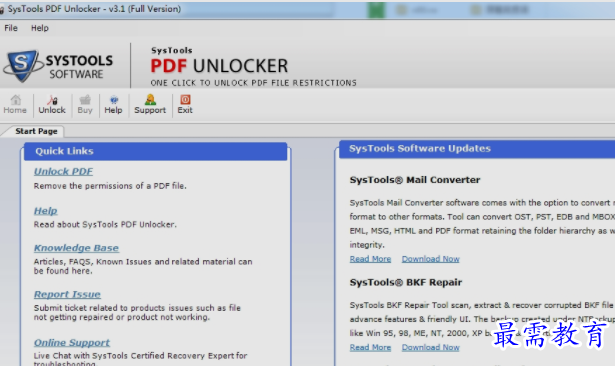This screenshot has height=366, width=615.
Task: Open Help from the toolbar icon
Action: 113,105
